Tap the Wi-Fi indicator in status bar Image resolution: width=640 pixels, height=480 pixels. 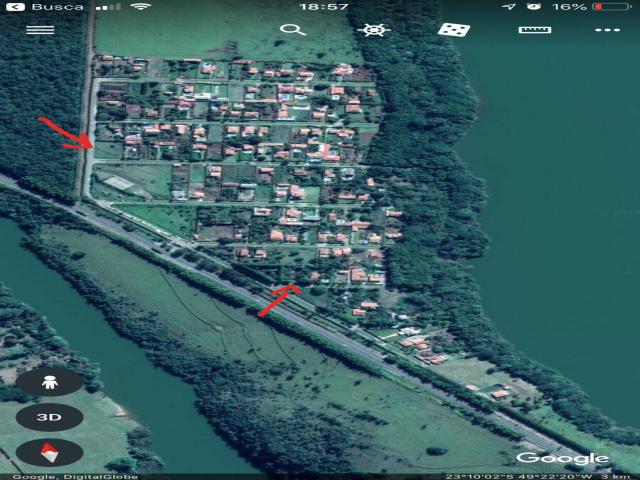tap(141, 7)
